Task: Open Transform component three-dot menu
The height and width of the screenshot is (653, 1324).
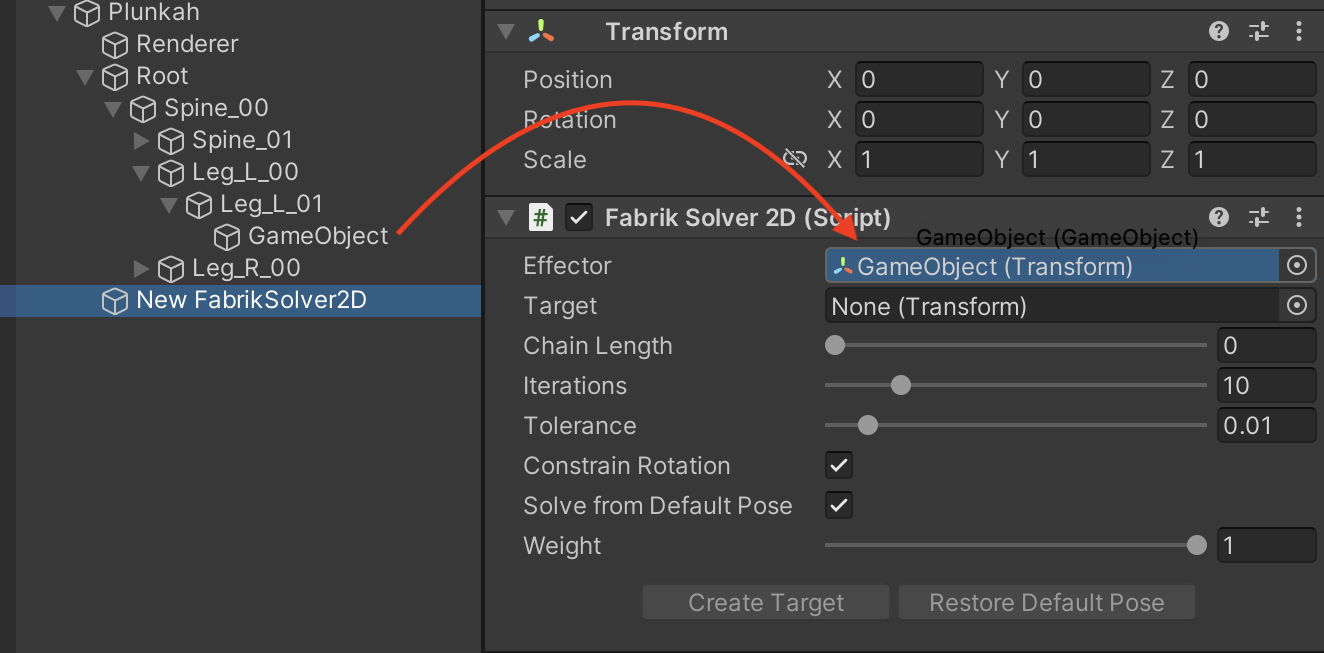Action: click(1299, 31)
